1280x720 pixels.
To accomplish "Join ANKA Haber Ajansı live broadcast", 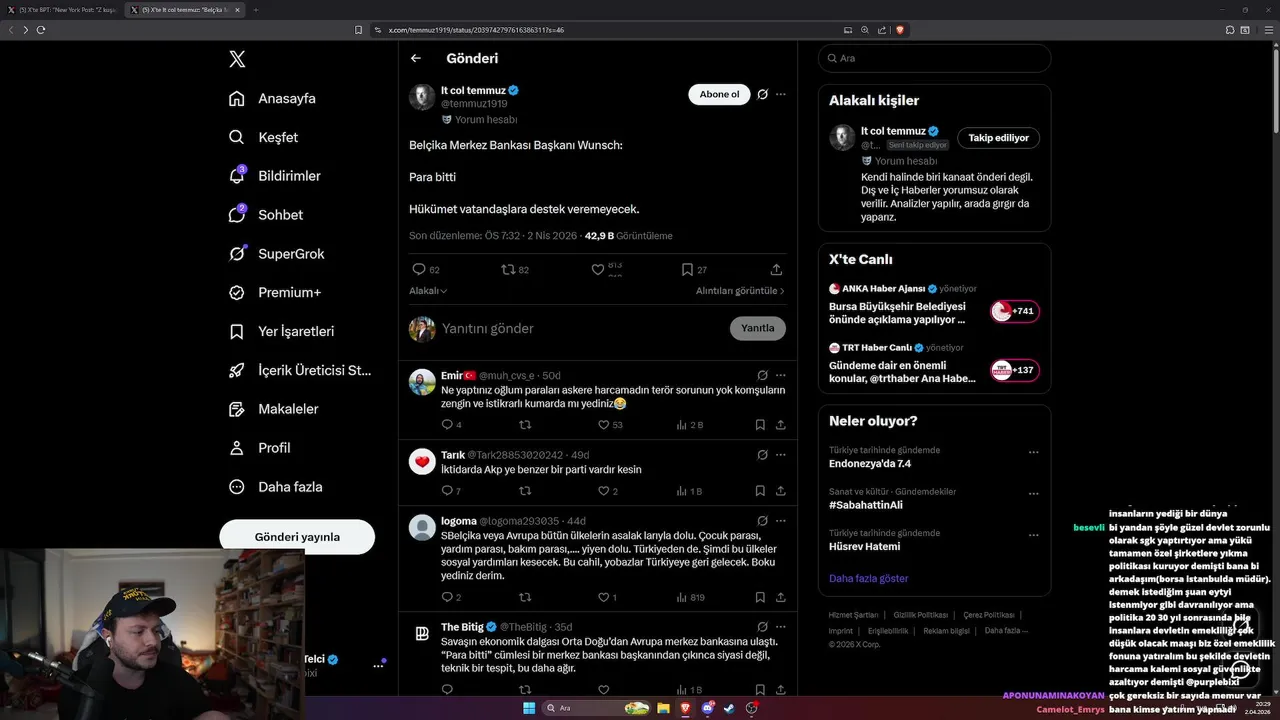I will pos(1015,312).
